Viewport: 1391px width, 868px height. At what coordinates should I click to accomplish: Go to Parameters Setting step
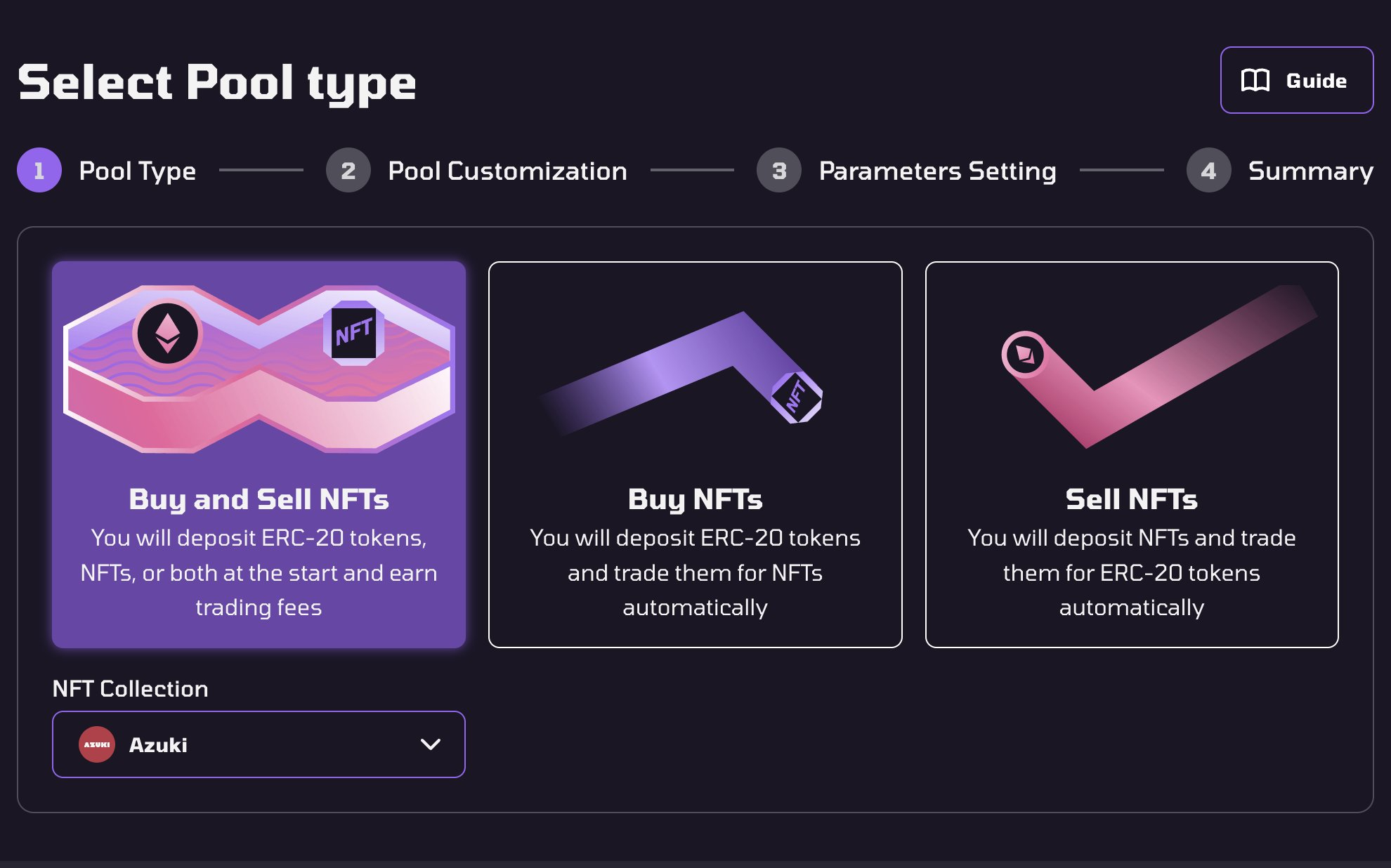tap(937, 171)
